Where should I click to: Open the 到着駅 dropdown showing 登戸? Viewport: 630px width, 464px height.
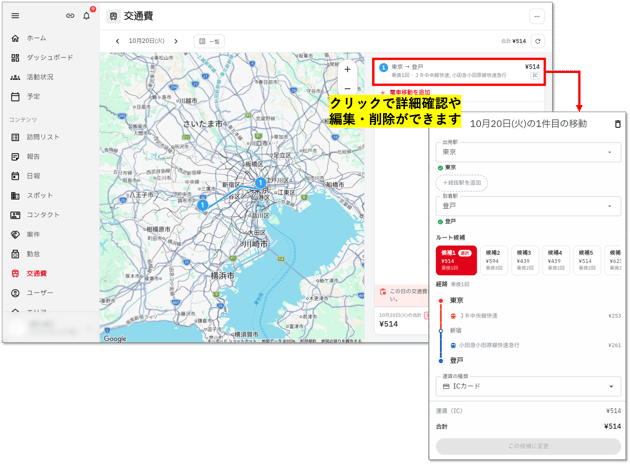point(528,206)
